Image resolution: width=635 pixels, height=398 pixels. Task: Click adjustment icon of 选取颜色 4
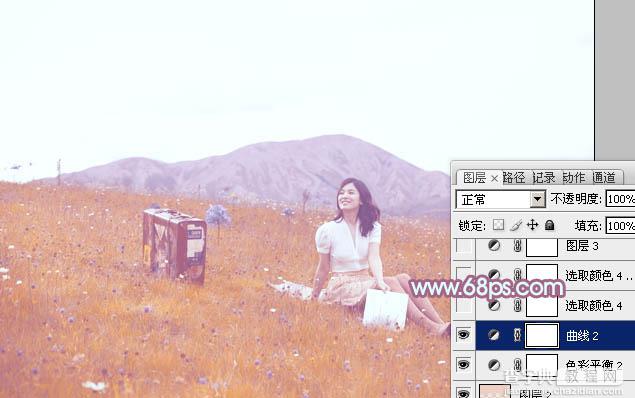[x=494, y=305]
